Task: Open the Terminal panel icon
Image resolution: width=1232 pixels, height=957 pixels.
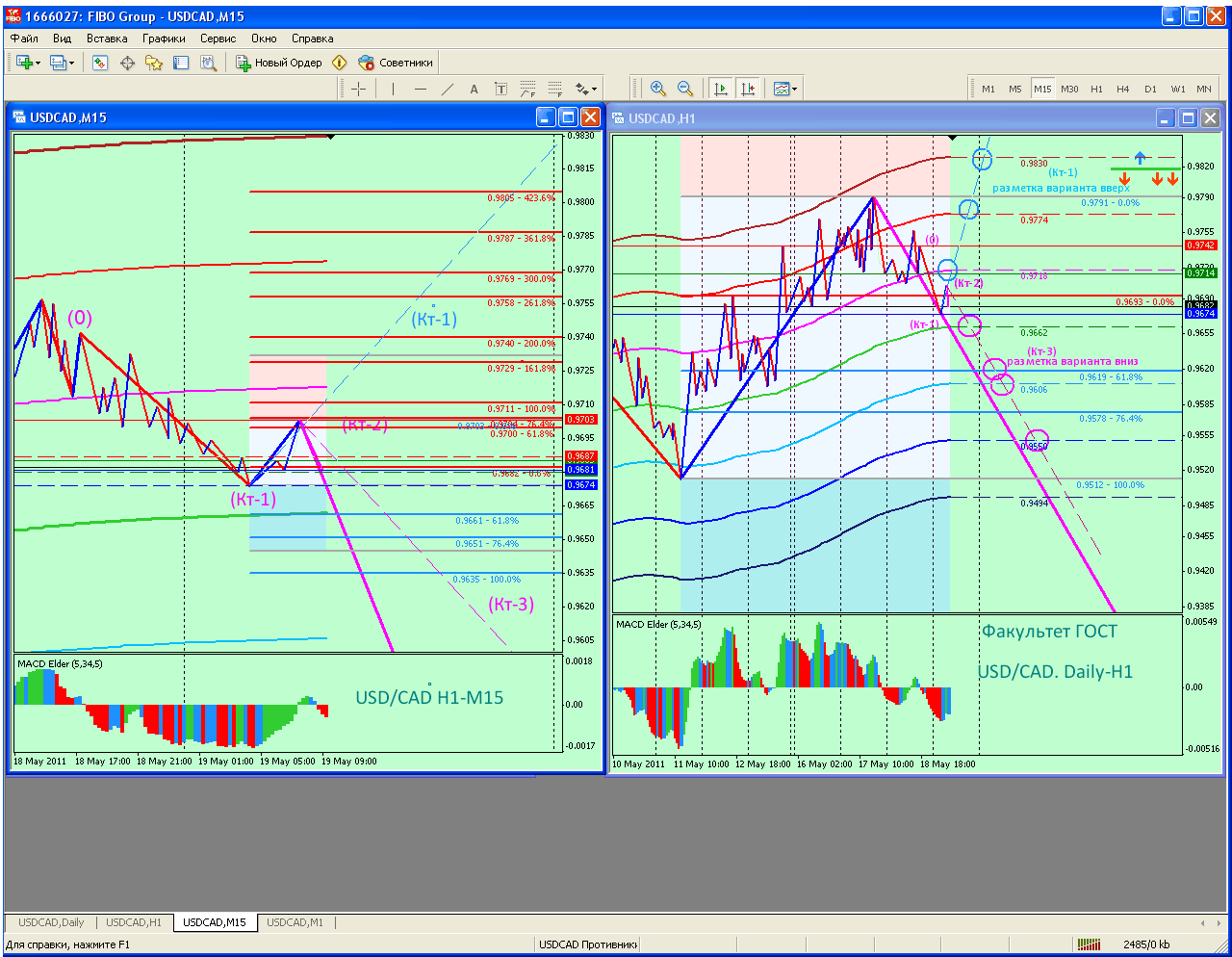Action: click(181, 63)
